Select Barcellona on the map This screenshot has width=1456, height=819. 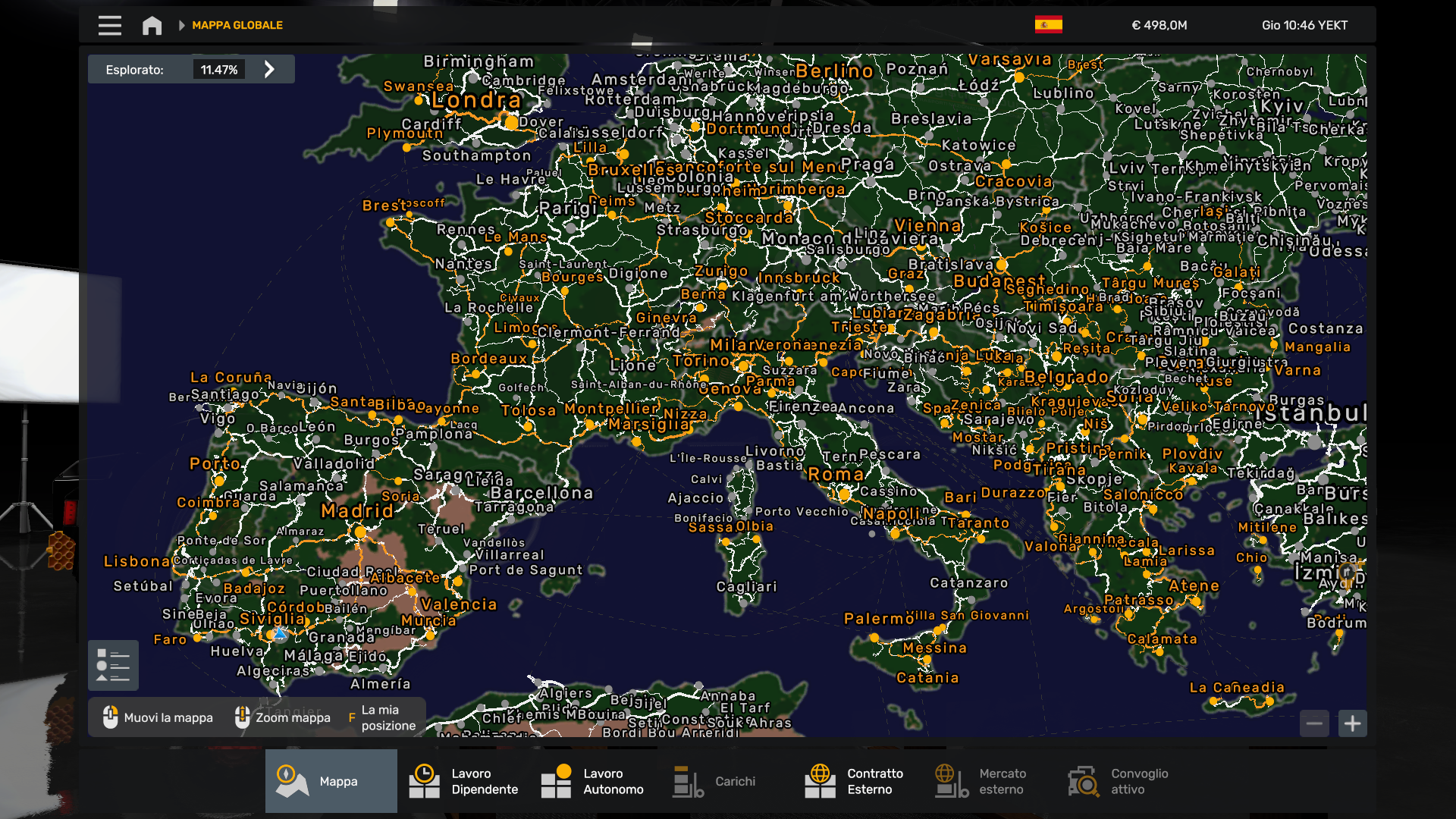tap(541, 493)
